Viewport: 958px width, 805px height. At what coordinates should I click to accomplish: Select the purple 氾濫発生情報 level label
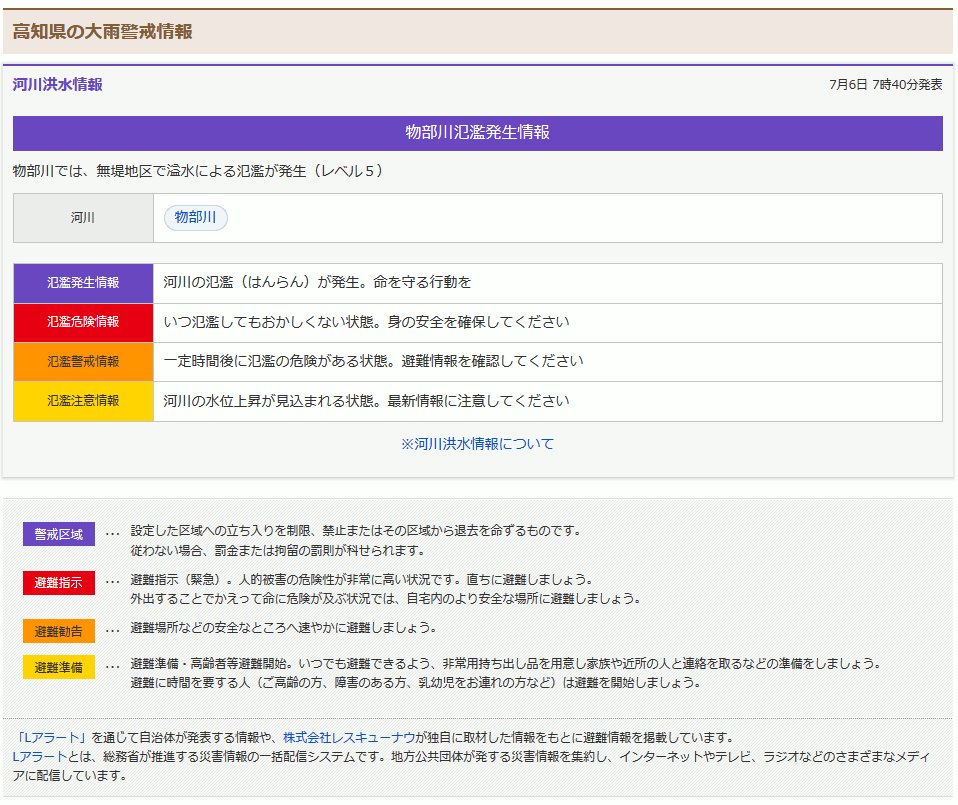(x=83, y=283)
